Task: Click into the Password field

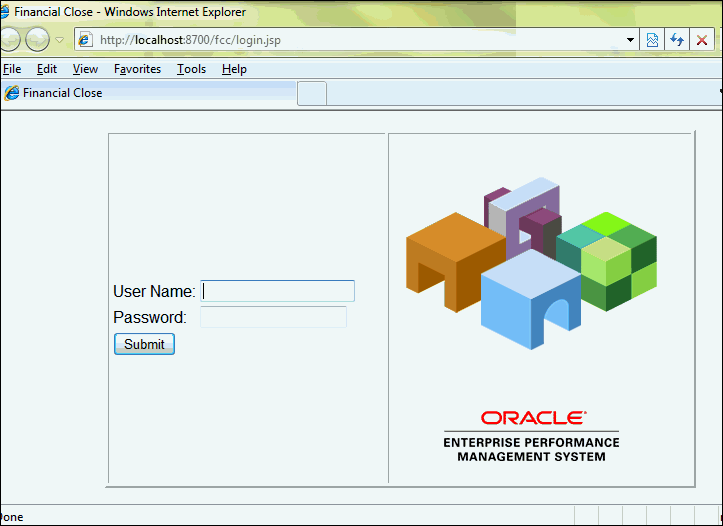Action: (273, 317)
